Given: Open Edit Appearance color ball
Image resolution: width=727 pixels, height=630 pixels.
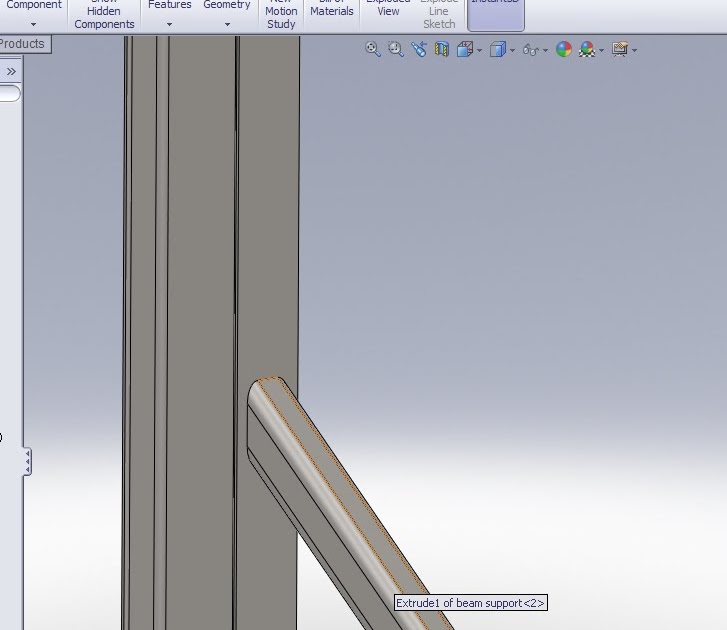Looking at the screenshot, I should click(563, 49).
